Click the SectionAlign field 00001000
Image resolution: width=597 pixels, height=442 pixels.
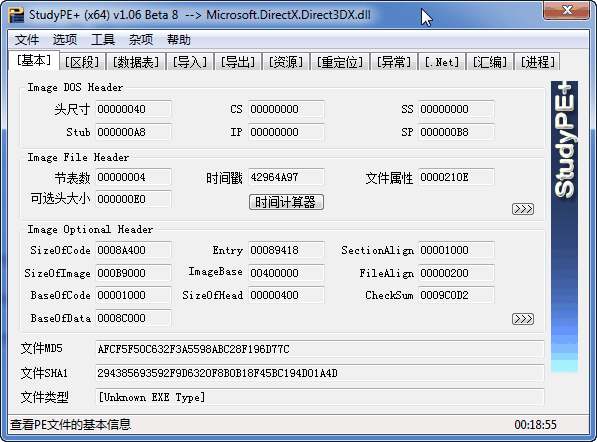click(456, 250)
